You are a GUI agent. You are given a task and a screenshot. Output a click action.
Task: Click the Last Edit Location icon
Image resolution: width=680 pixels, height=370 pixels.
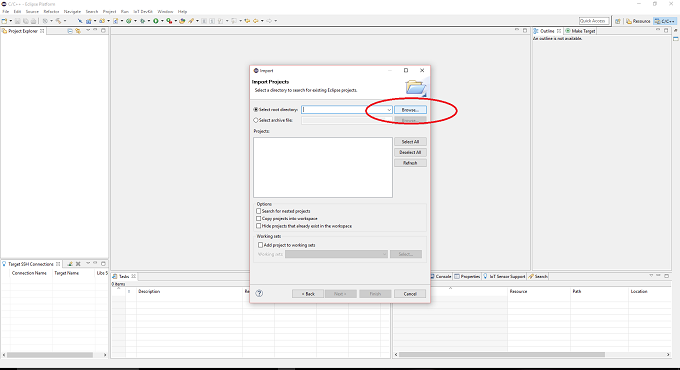(x=247, y=21)
